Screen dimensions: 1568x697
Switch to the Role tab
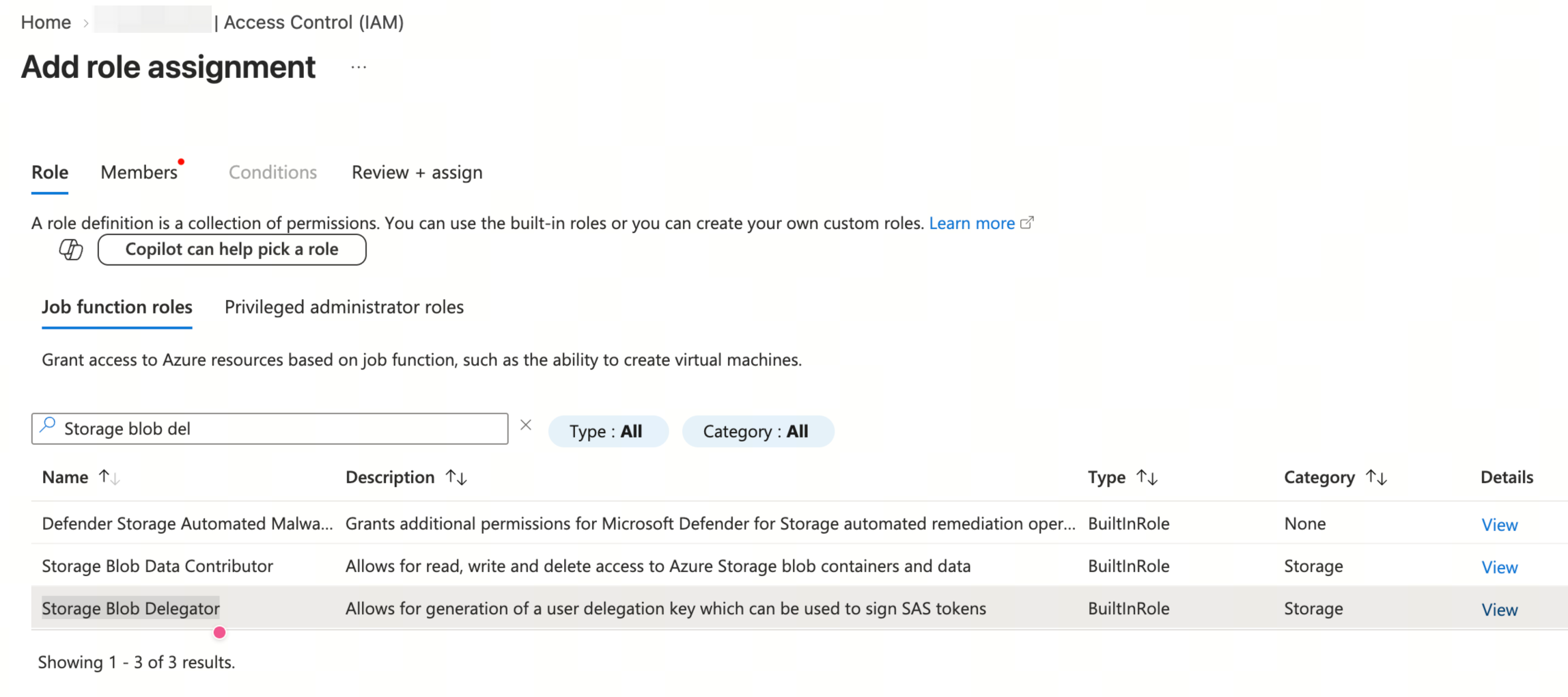click(50, 172)
